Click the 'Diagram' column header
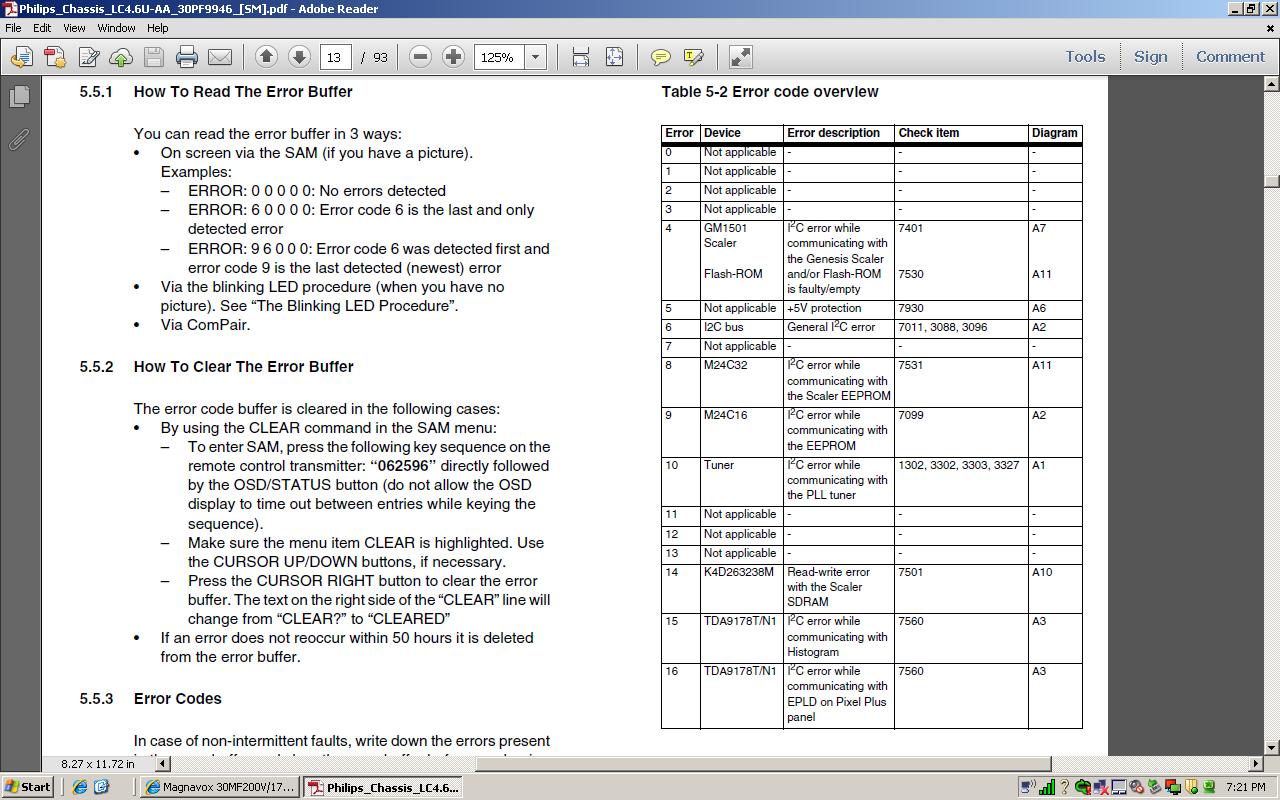The height and width of the screenshot is (800, 1280). coord(1054,133)
